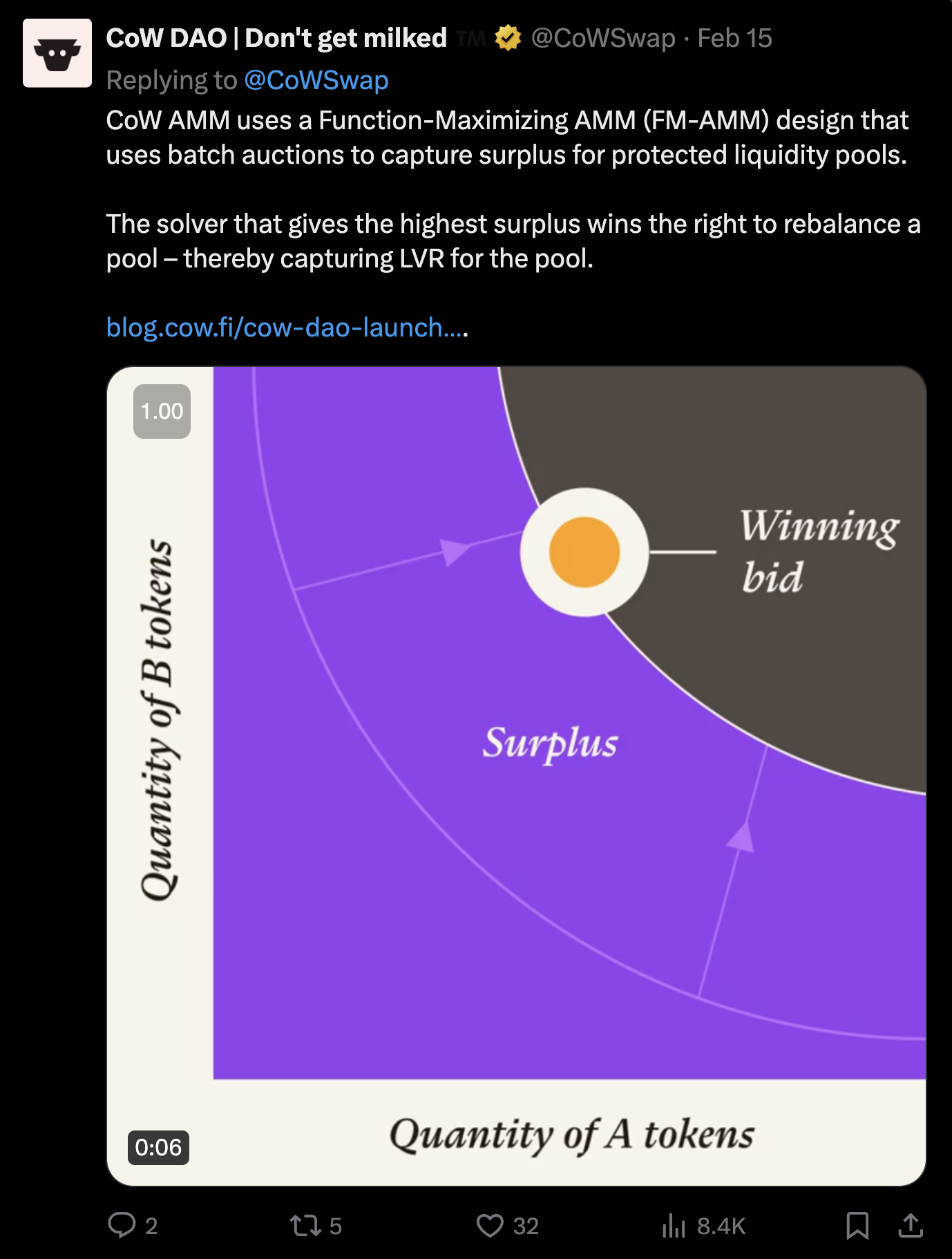Bookmark this post

pyautogui.click(x=857, y=1225)
